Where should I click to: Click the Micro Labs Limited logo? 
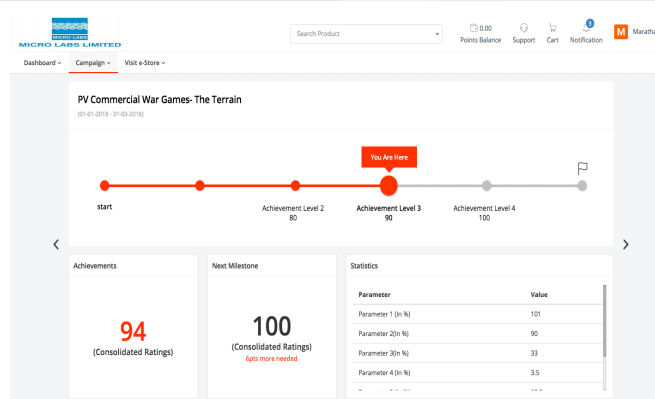click(x=70, y=33)
